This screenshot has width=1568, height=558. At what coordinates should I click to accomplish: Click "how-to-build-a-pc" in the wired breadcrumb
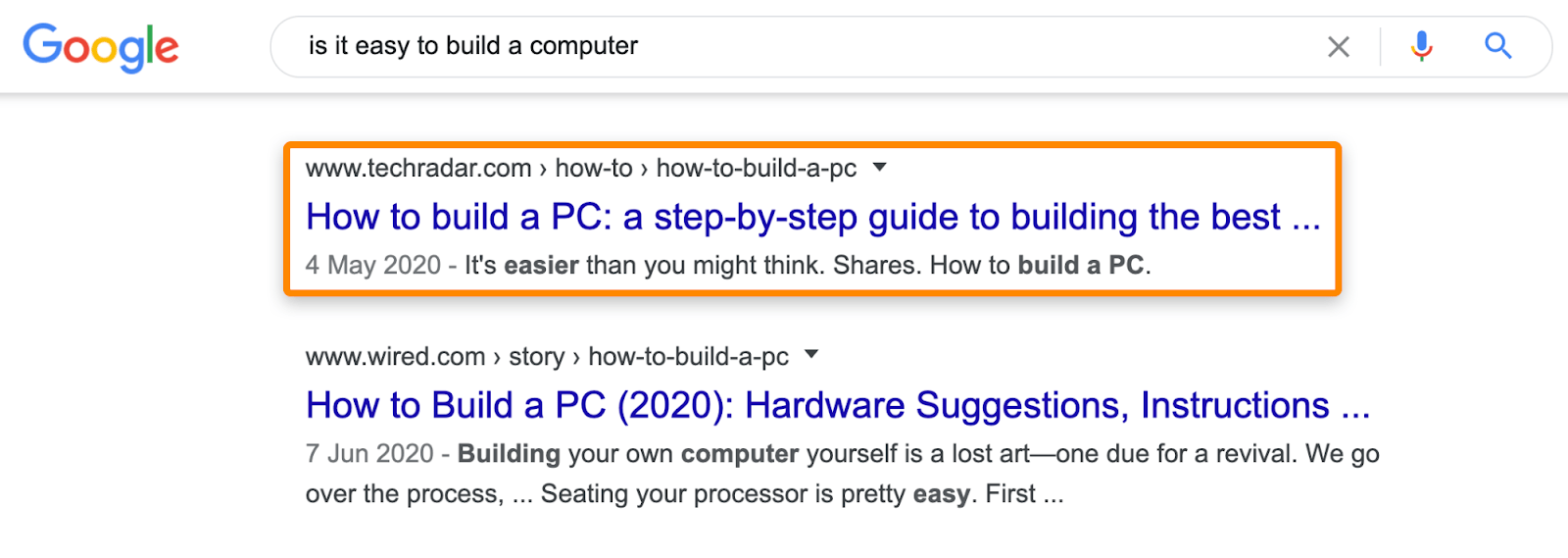coord(688,357)
